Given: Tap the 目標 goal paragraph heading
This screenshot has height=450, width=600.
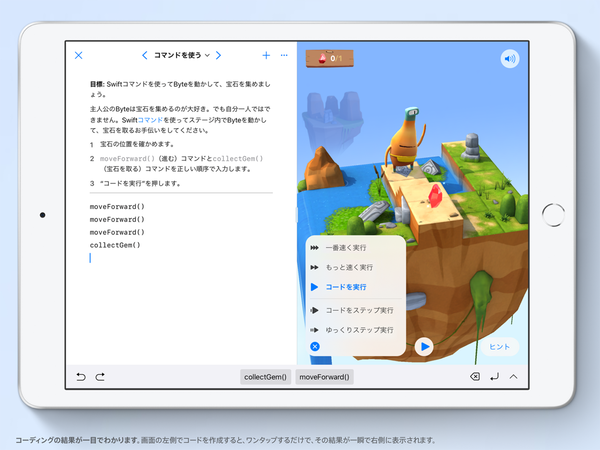Looking at the screenshot, I should [x=97, y=84].
